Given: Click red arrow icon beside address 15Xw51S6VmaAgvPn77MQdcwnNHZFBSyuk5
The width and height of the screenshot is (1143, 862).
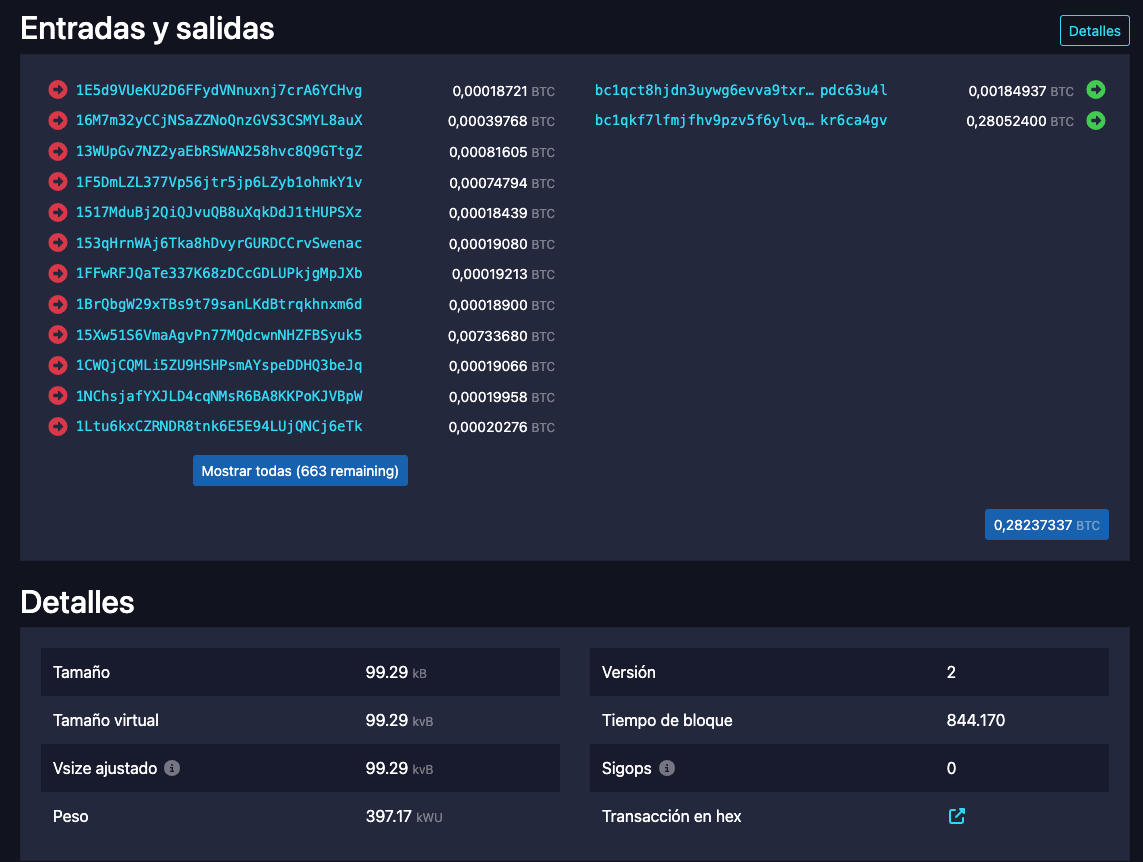Looking at the screenshot, I should click(58, 335).
